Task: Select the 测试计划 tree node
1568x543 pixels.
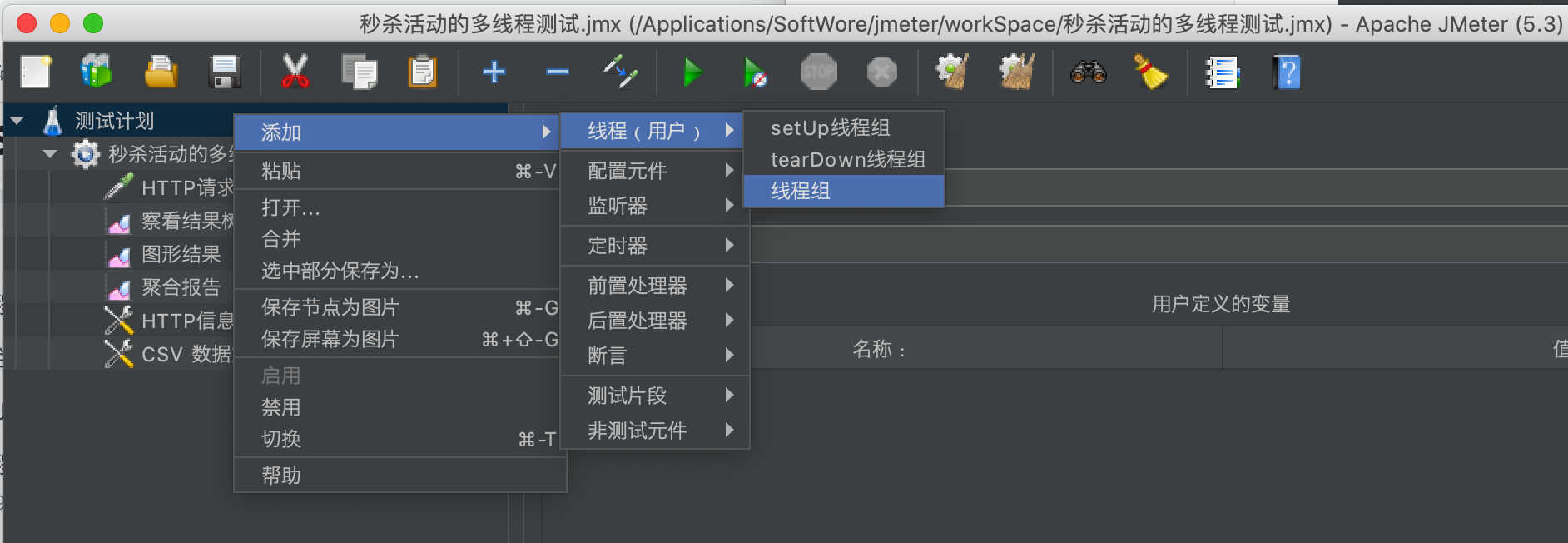Action: click(115, 121)
